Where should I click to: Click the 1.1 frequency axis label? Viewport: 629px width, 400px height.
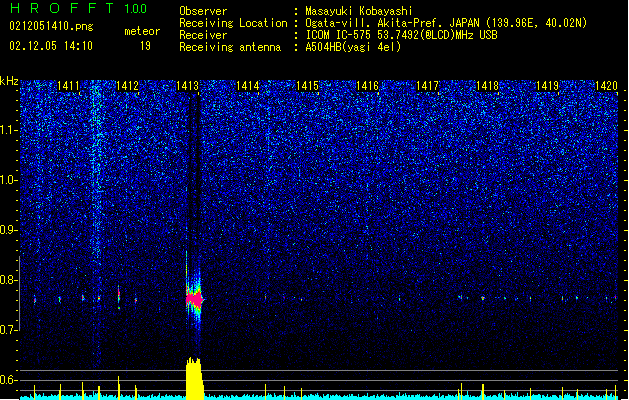9,130
